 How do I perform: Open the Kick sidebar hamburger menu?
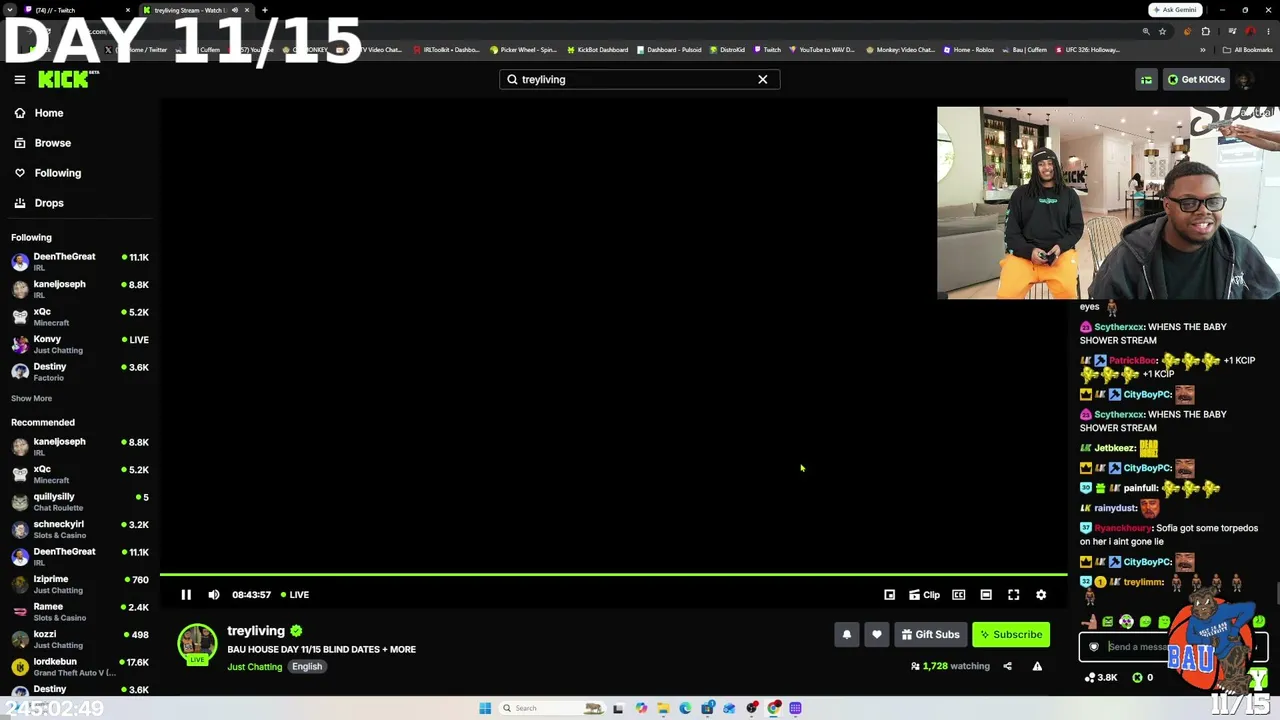(20, 79)
